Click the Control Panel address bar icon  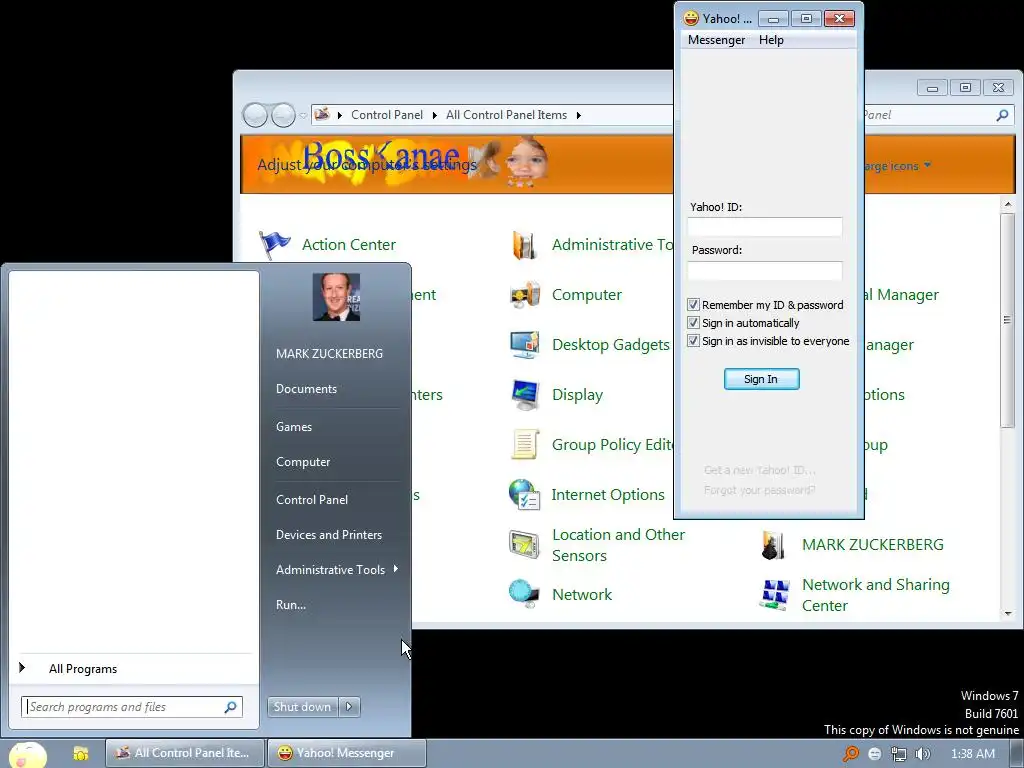(x=322, y=115)
